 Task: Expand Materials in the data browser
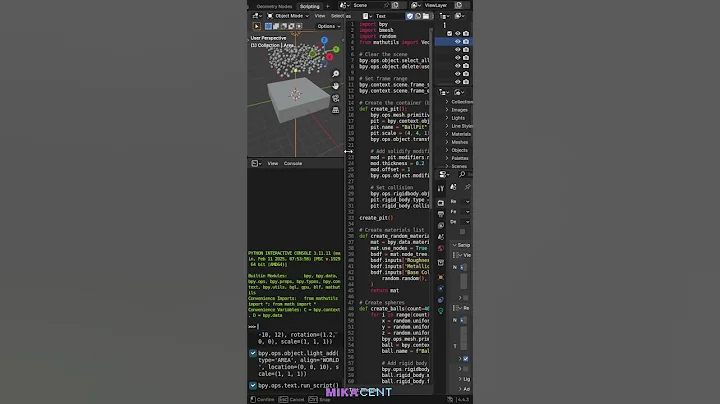(447, 134)
